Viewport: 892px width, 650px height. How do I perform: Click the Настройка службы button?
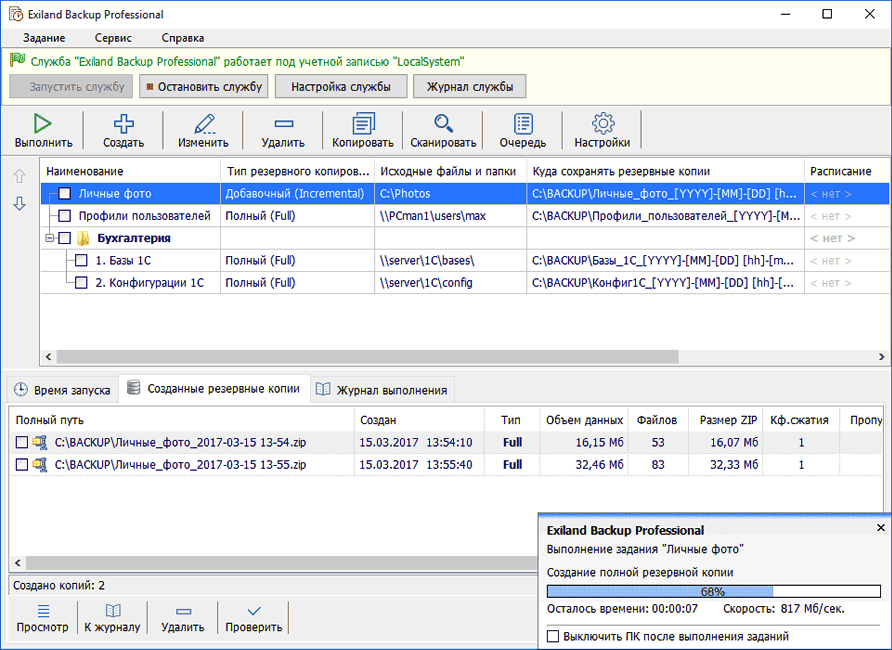(x=341, y=87)
